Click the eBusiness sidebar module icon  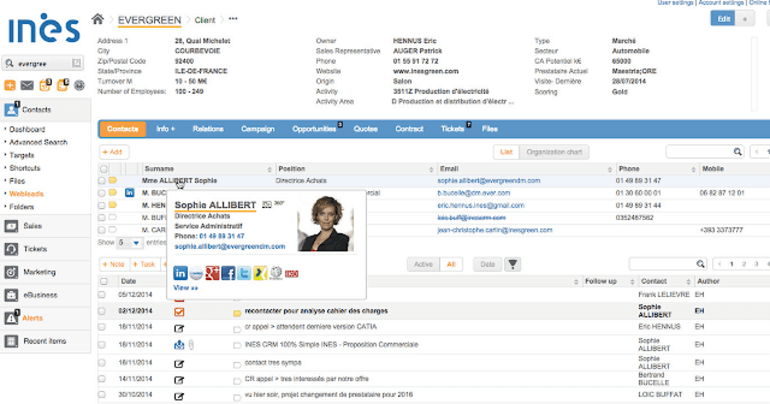click(x=11, y=295)
